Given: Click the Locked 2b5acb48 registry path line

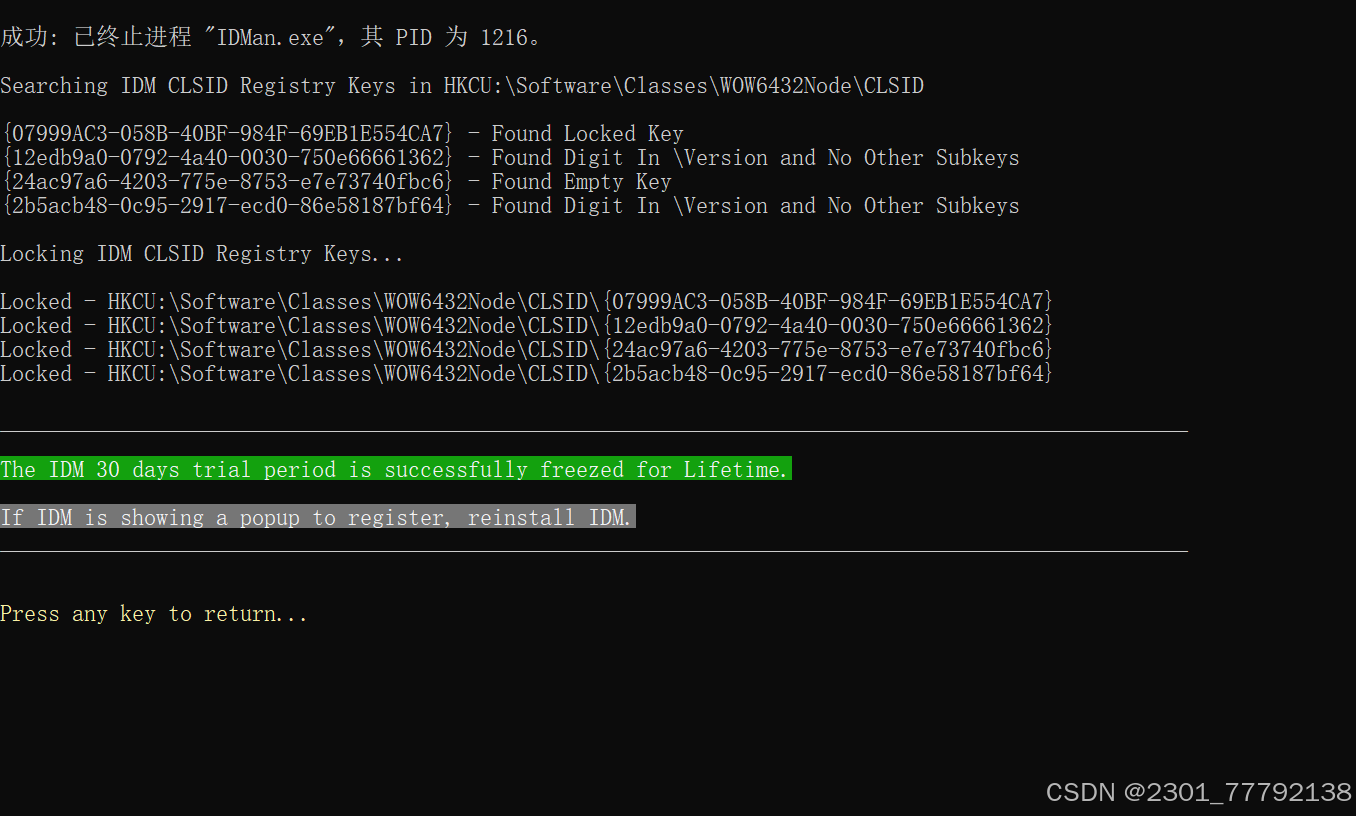Looking at the screenshot, I should click(x=527, y=374).
